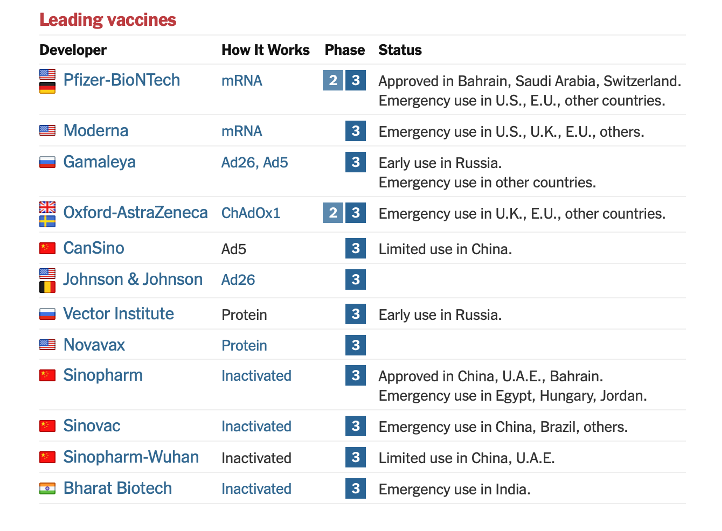Open the mRNA link for Moderna
This screenshot has height=531, width=722.
coord(242,131)
